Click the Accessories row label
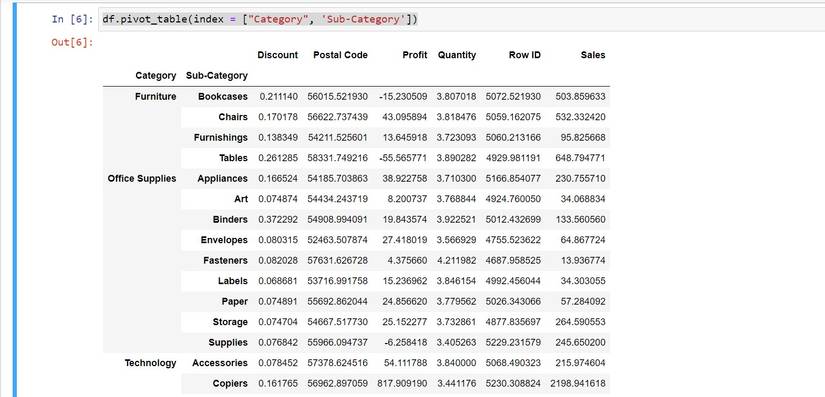This screenshot has width=825, height=397. tap(220, 363)
